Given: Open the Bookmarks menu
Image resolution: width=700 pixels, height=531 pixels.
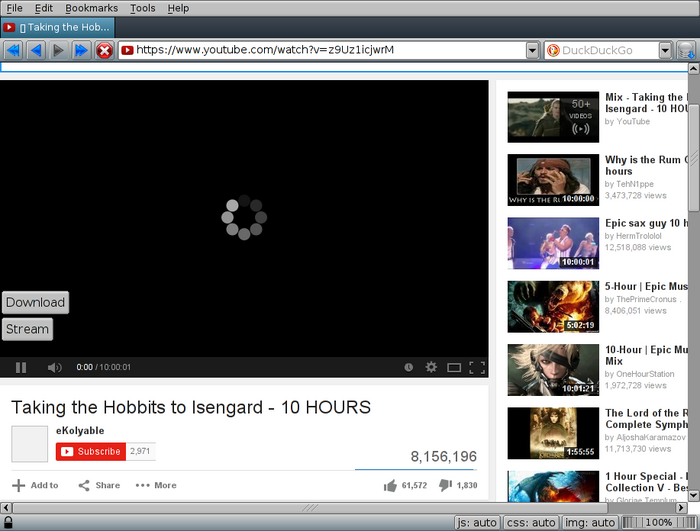Looking at the screenshot, I should [91, 8].
